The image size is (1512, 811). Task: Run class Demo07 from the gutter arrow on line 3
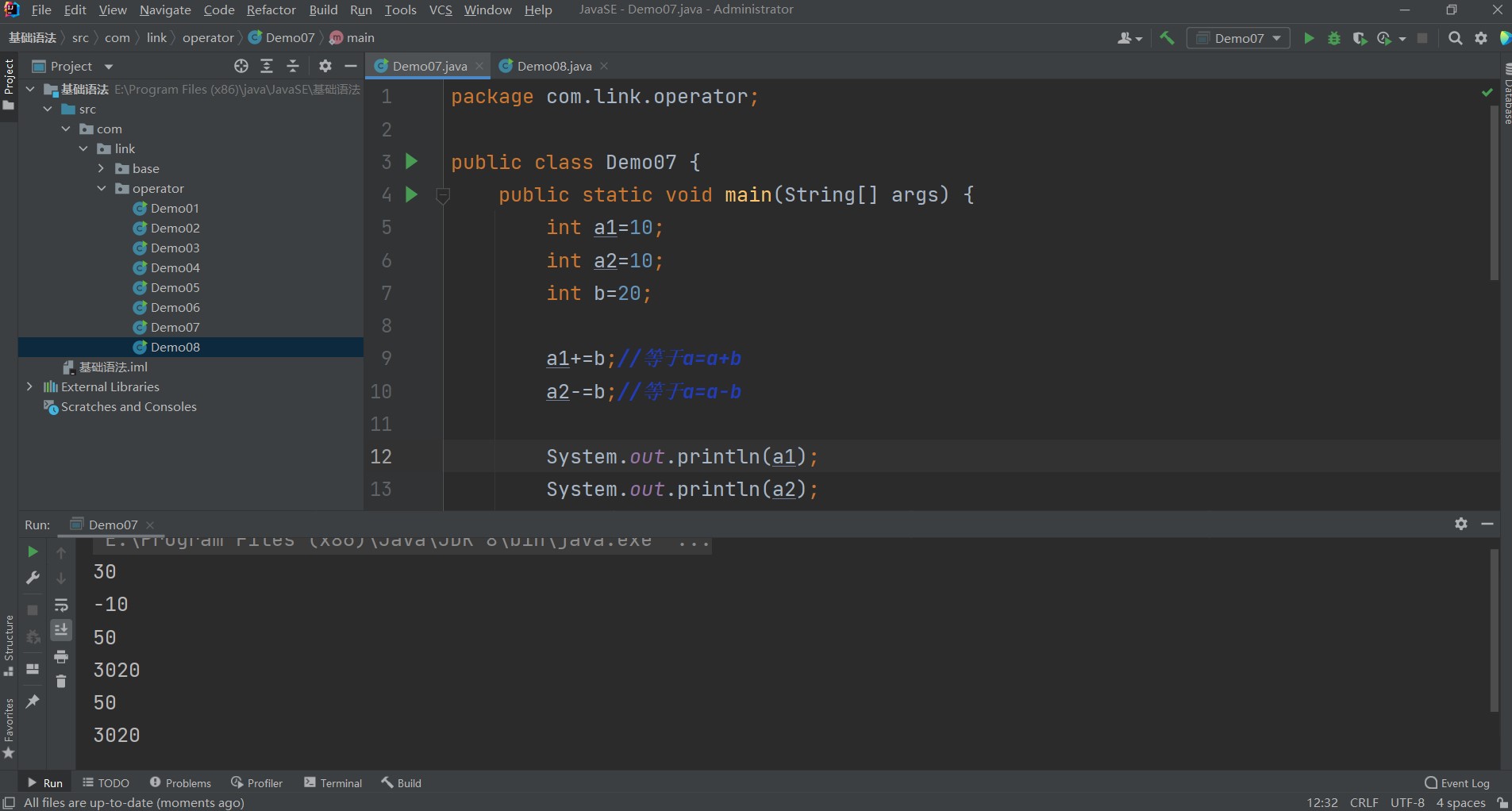[x=411, y=162]
